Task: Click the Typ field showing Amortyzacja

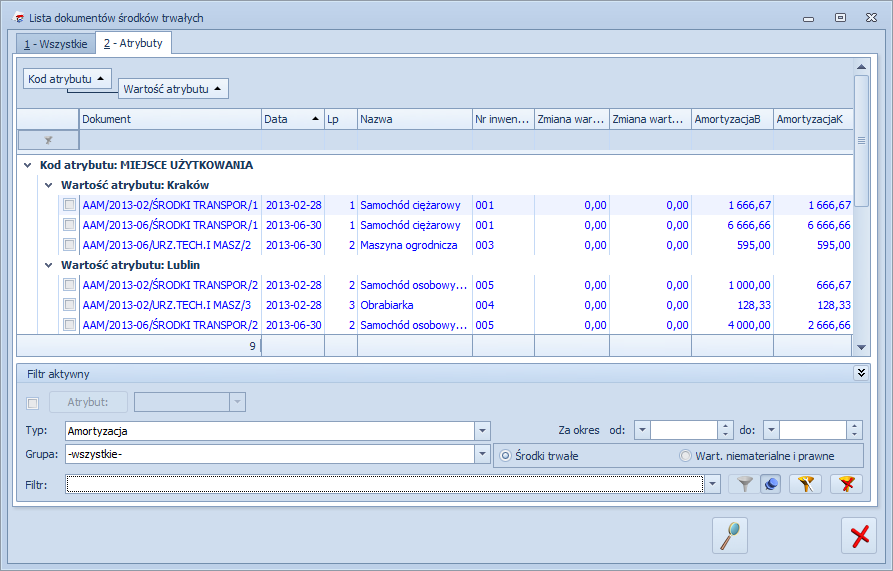Action: coord(270,431)
